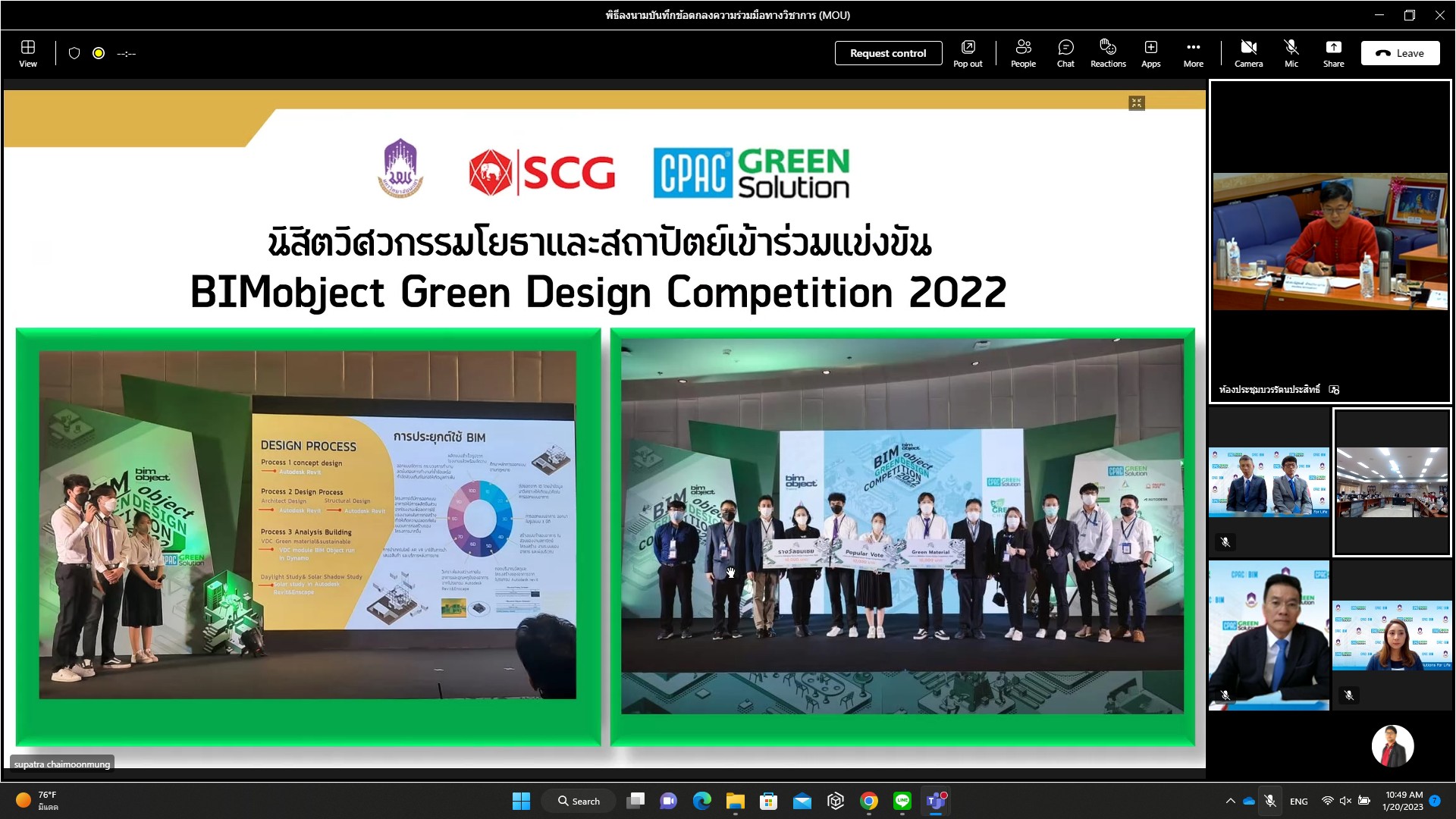The width and height of the screenshot is (1456, 819).
Task: Show hidden system tray icons
Action: pyautogui.click(x=1229, y=801)
